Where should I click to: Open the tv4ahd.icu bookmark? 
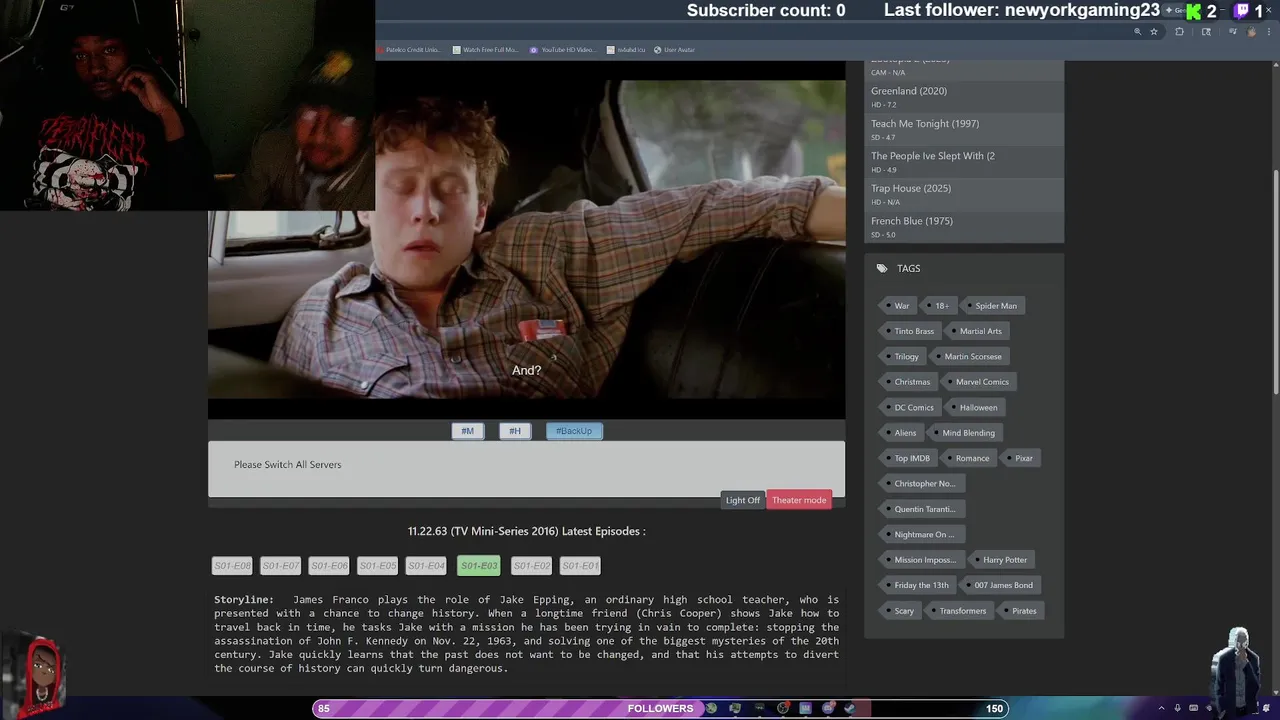click(x=625, y=50)
